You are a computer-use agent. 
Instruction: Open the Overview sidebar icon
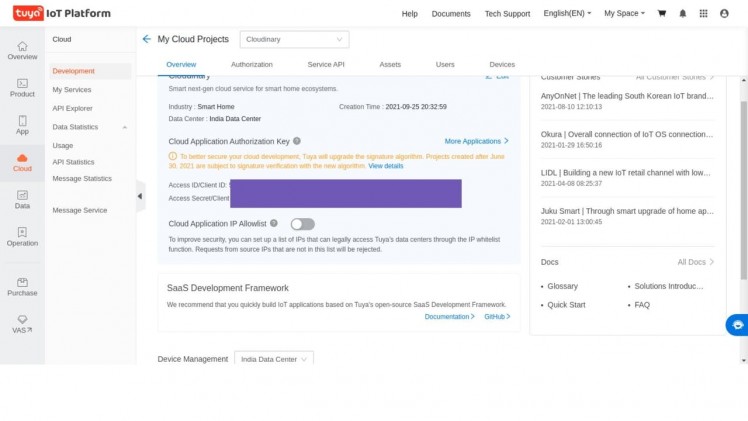(22, 50)
